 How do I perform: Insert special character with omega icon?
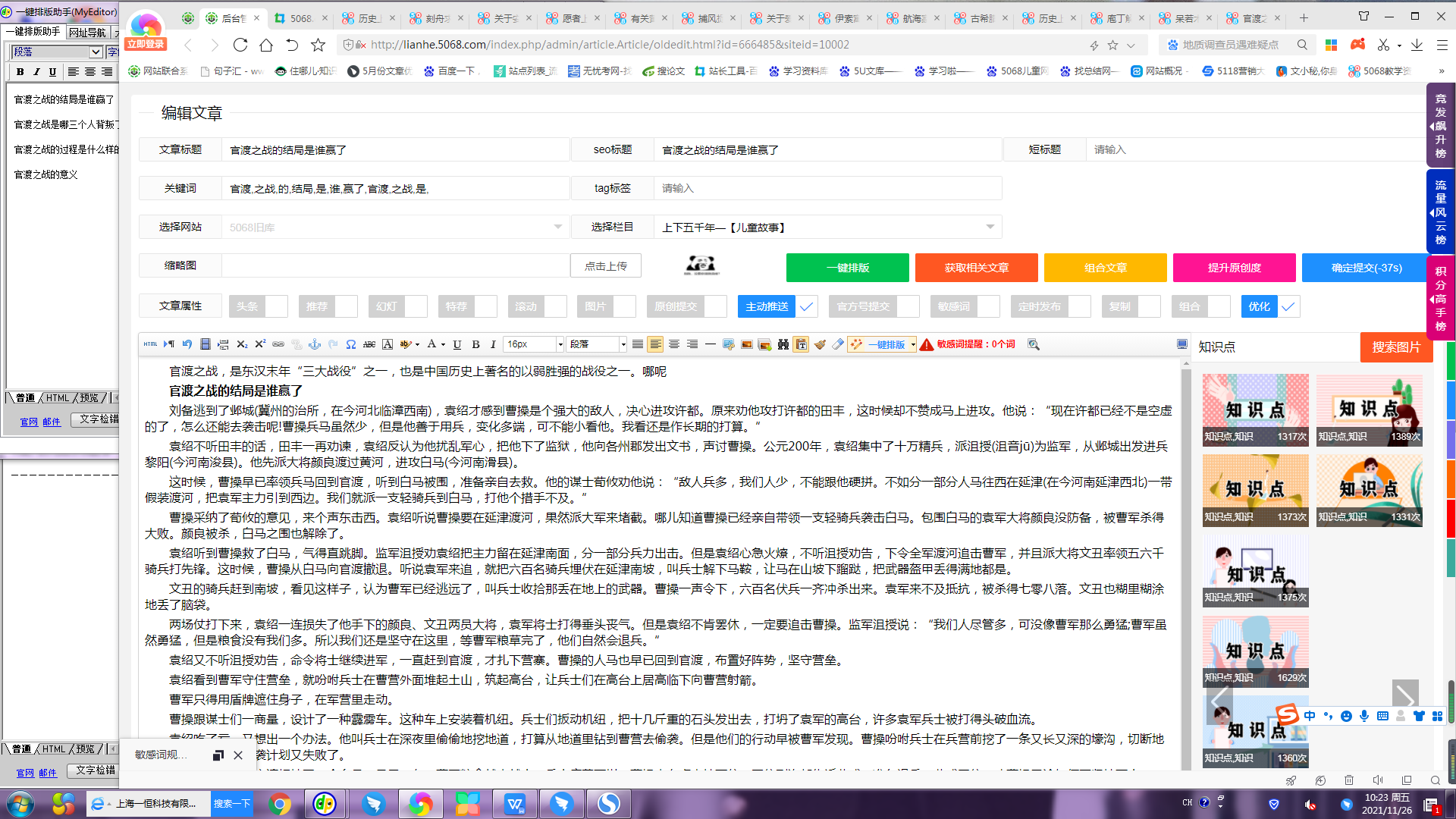[x=351, y=344]
